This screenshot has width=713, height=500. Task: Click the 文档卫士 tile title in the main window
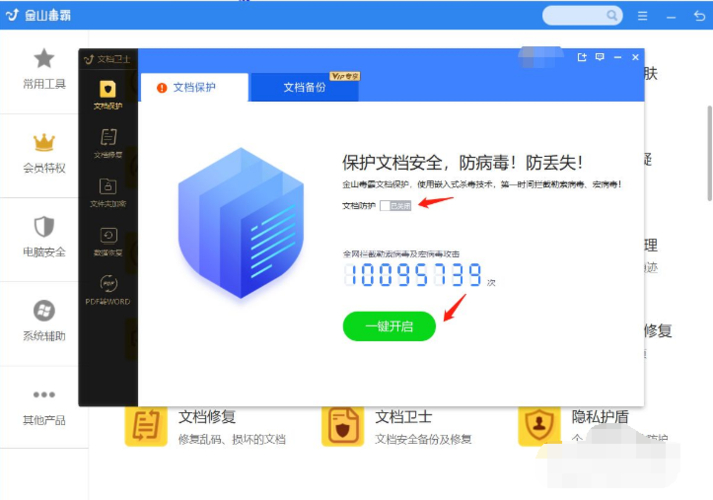click(x=403, y=416)
